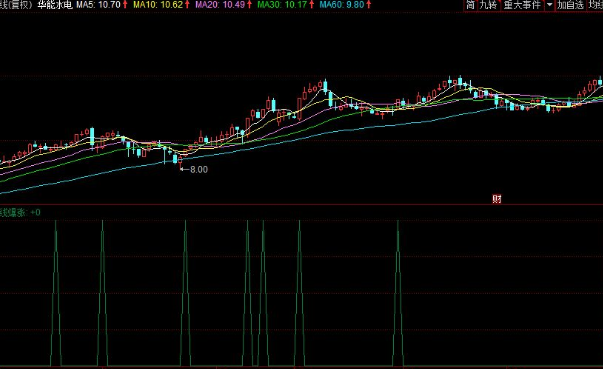Click the 均线 button at top right edge

[x=595, y=5]
